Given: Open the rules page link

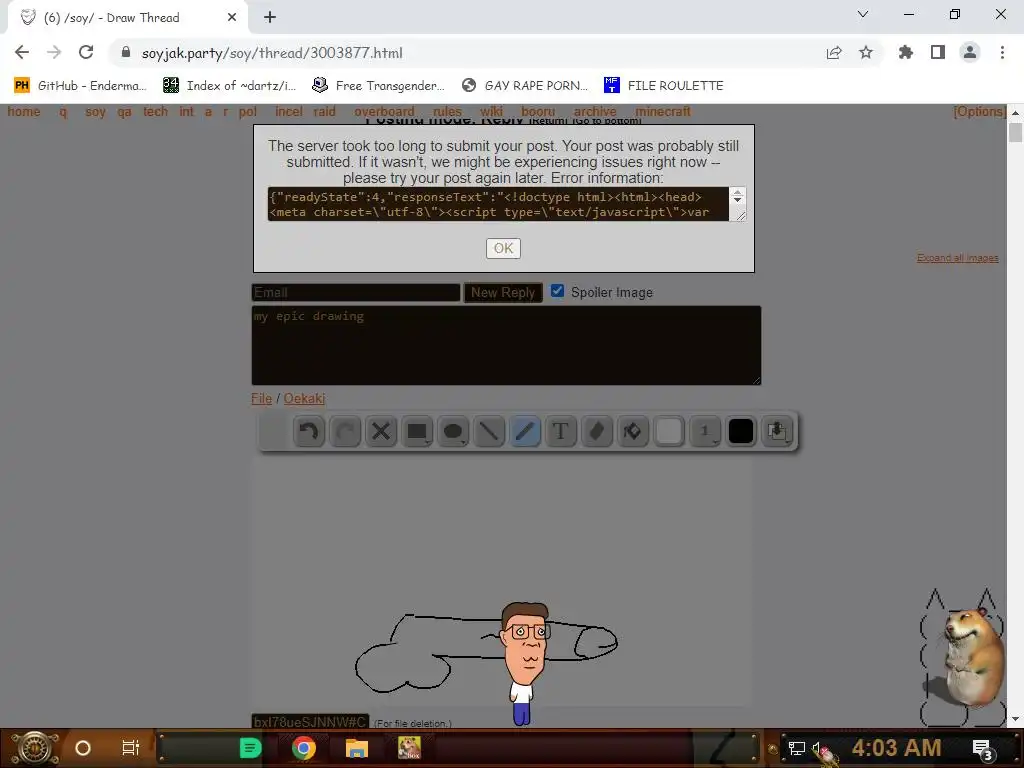Looking at the screenshot, I should coord(447,112).
